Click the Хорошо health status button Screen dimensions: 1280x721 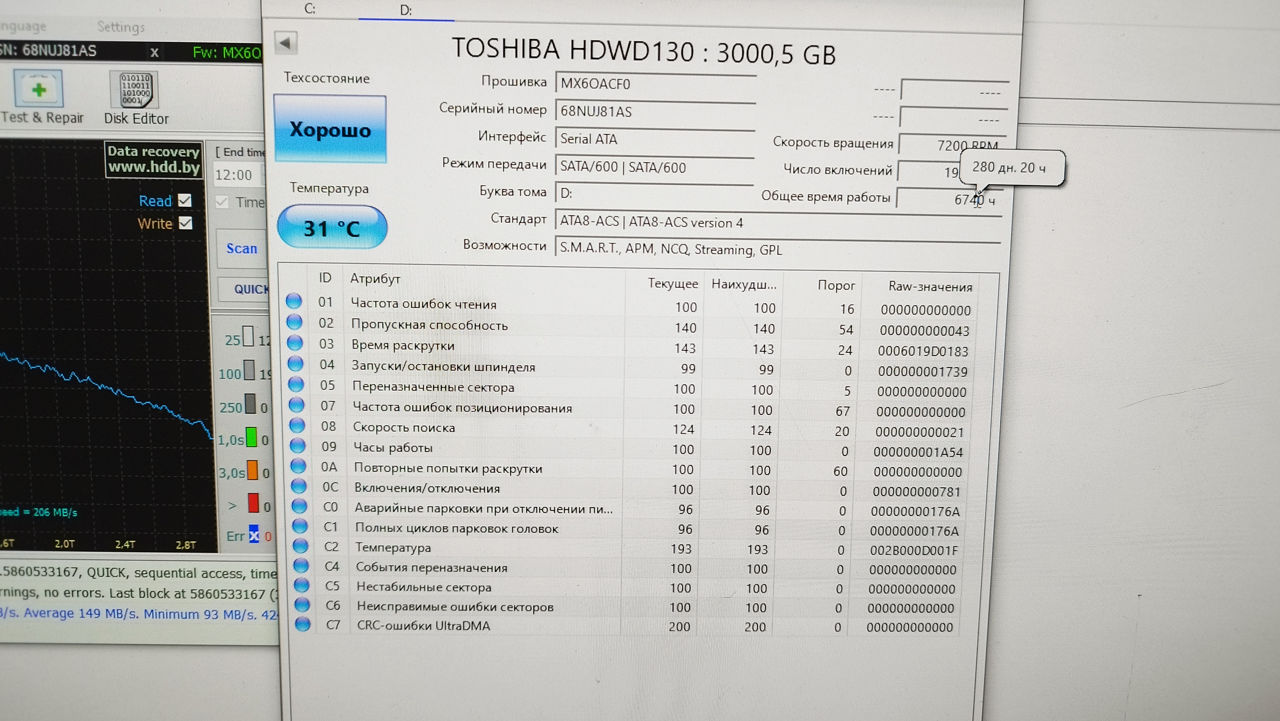tap(330, 129)
